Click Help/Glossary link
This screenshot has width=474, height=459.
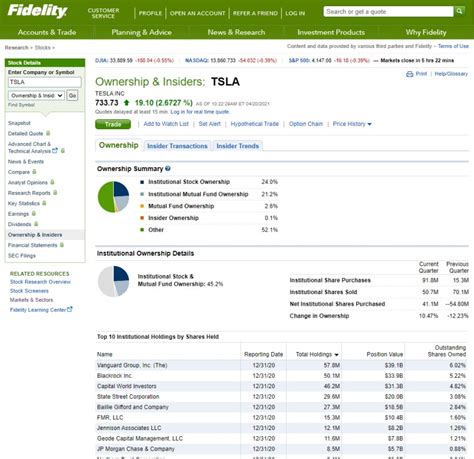(451, 74)
